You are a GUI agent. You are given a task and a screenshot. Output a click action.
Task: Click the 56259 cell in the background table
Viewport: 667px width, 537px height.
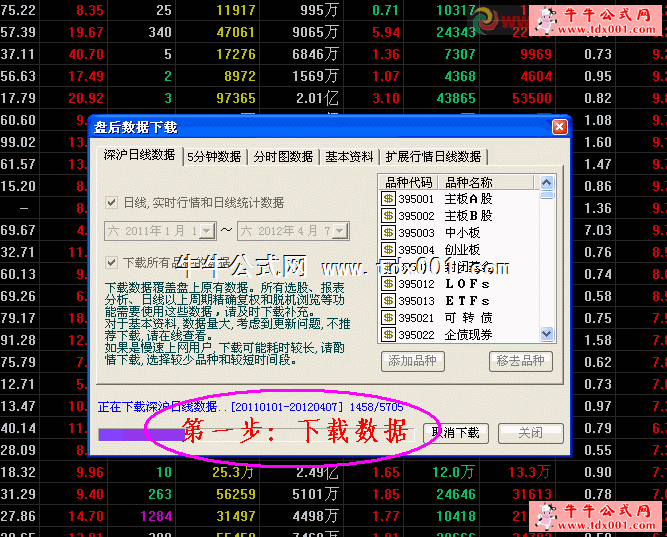(236, 494)
